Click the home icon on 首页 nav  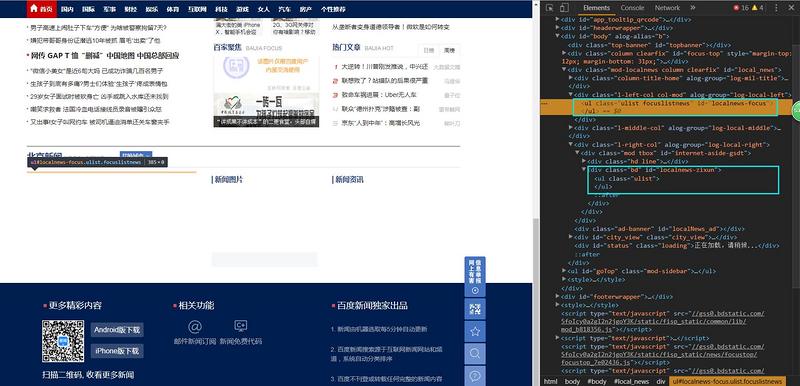click(34, 8)
